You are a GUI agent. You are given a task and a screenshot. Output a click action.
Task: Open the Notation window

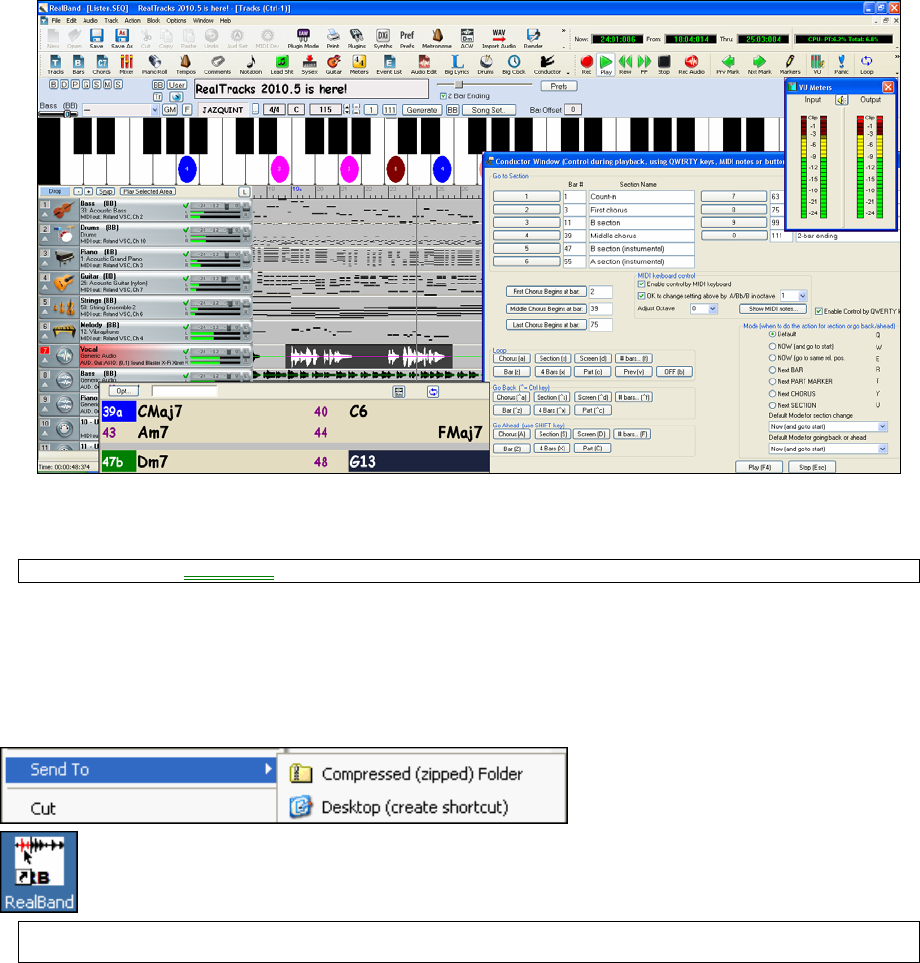click(251, 64)
